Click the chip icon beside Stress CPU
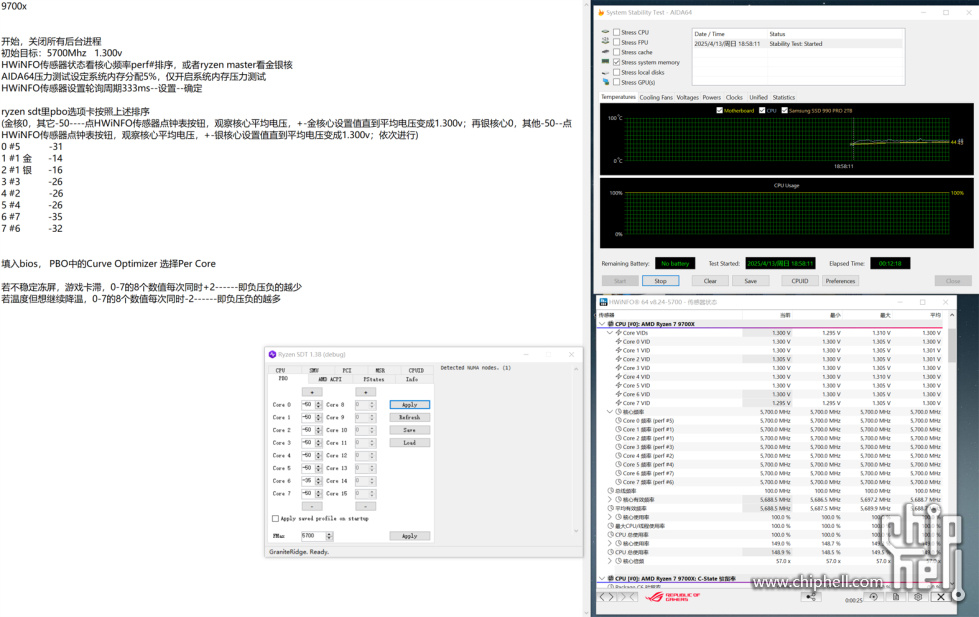The image size is (979, 617). pos(605,32)
